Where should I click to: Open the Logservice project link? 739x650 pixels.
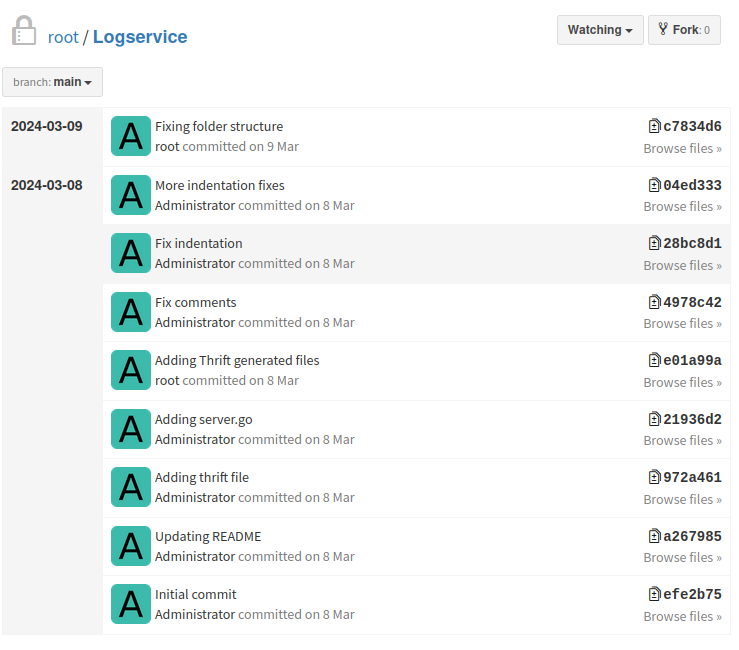140,37
